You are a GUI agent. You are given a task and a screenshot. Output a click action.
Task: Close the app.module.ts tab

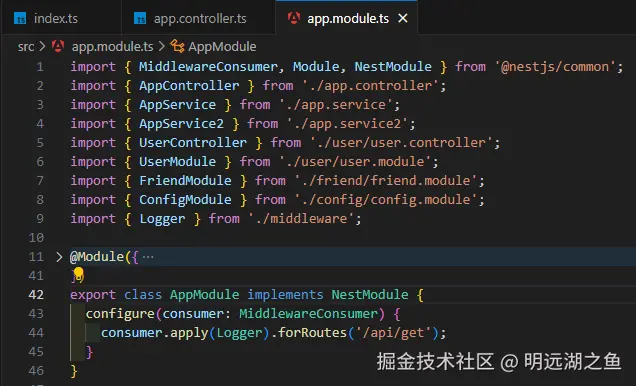(403, 18)
